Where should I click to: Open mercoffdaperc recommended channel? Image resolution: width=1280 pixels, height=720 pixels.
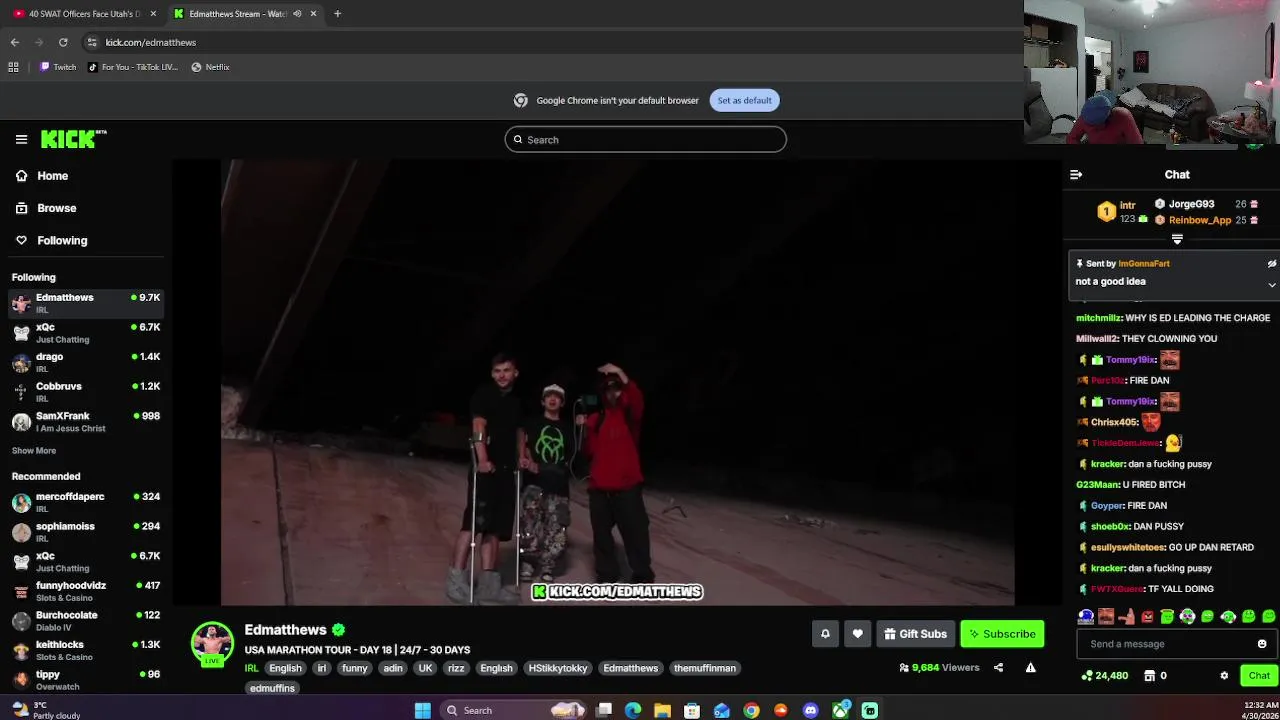pos(86,502)
